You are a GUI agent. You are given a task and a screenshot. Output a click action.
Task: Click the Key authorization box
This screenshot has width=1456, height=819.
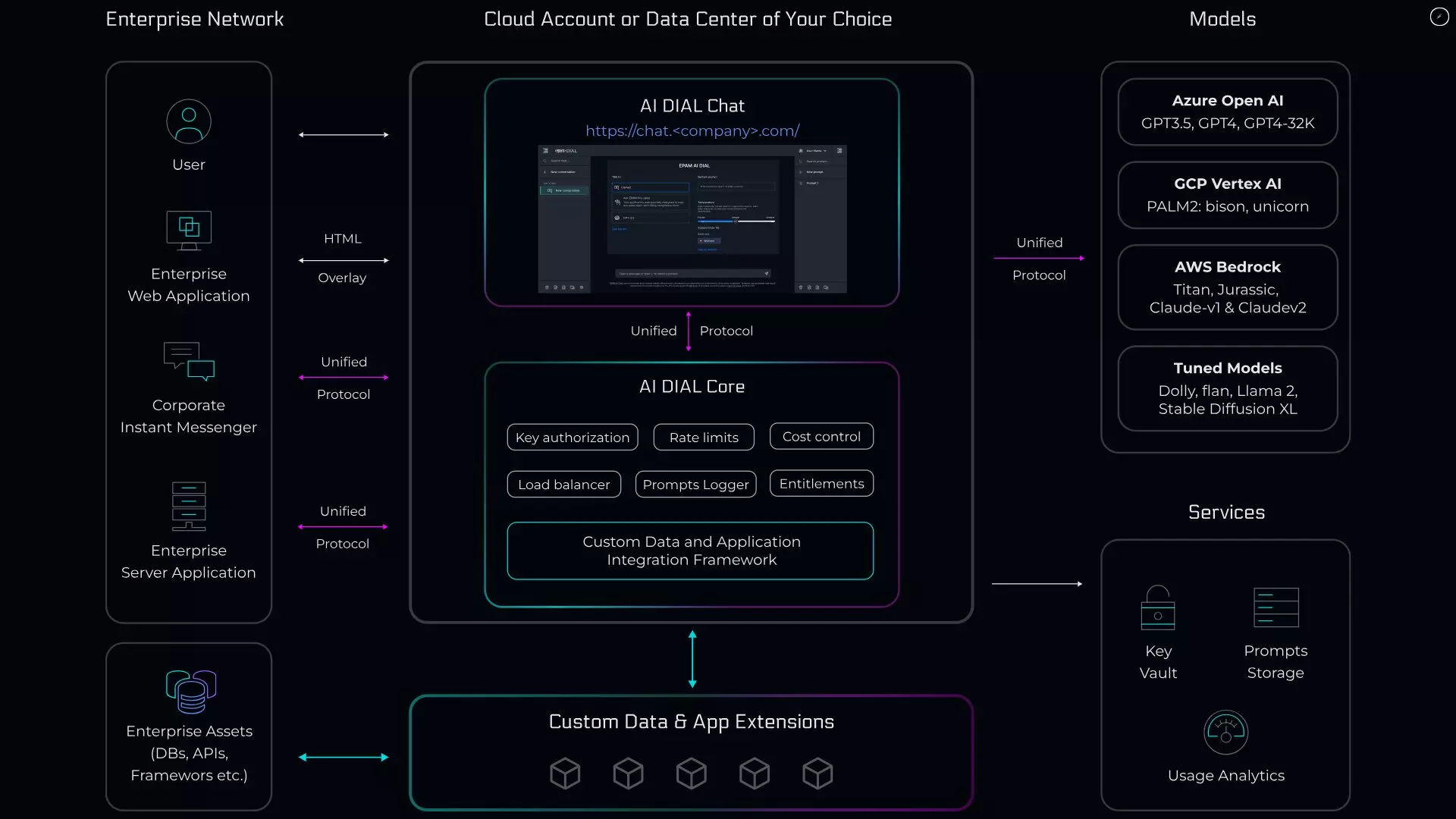[x=573, y=438]
